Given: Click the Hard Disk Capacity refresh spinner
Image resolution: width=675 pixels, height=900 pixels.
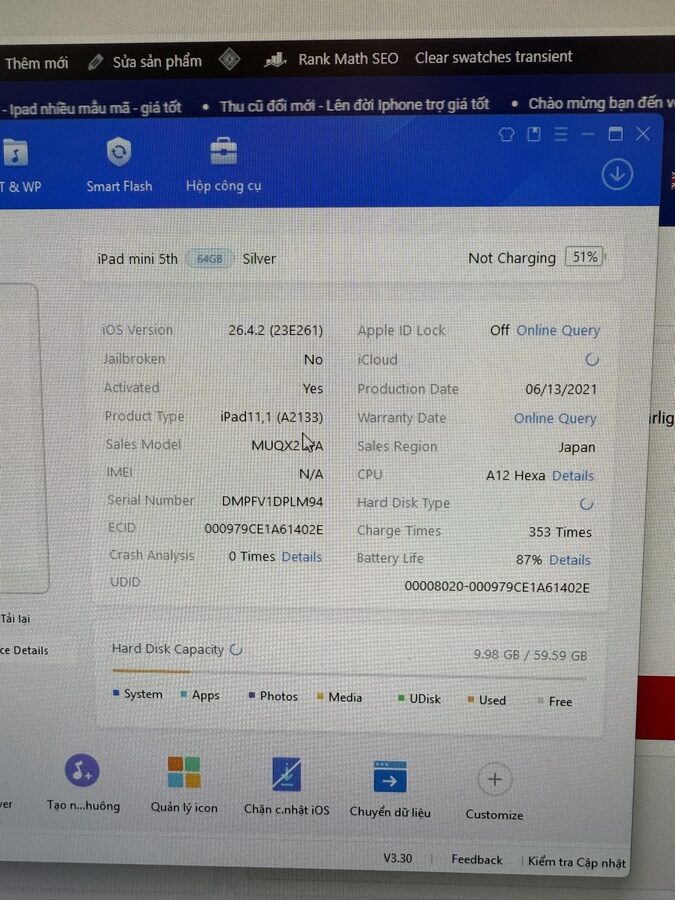Looking at the screenshot, I should [x=236, y=650].
